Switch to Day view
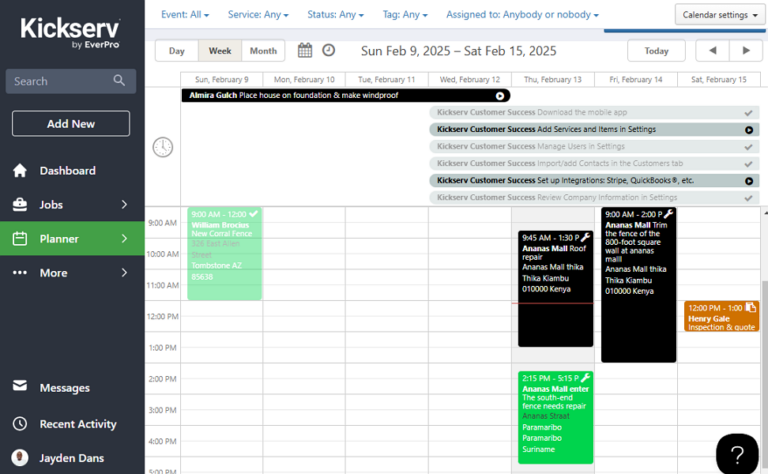768x474 pixels. click(x=177, y=50)
